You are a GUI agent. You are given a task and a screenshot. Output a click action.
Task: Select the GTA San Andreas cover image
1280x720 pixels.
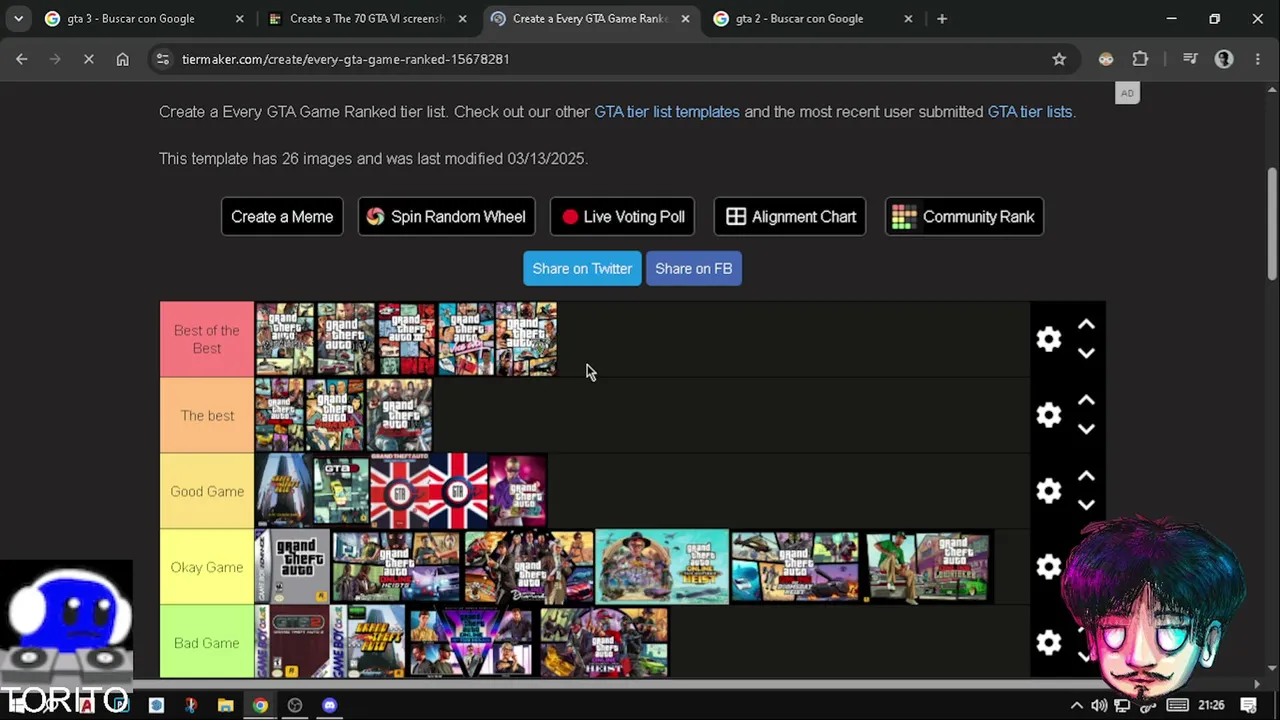(285, 339)
